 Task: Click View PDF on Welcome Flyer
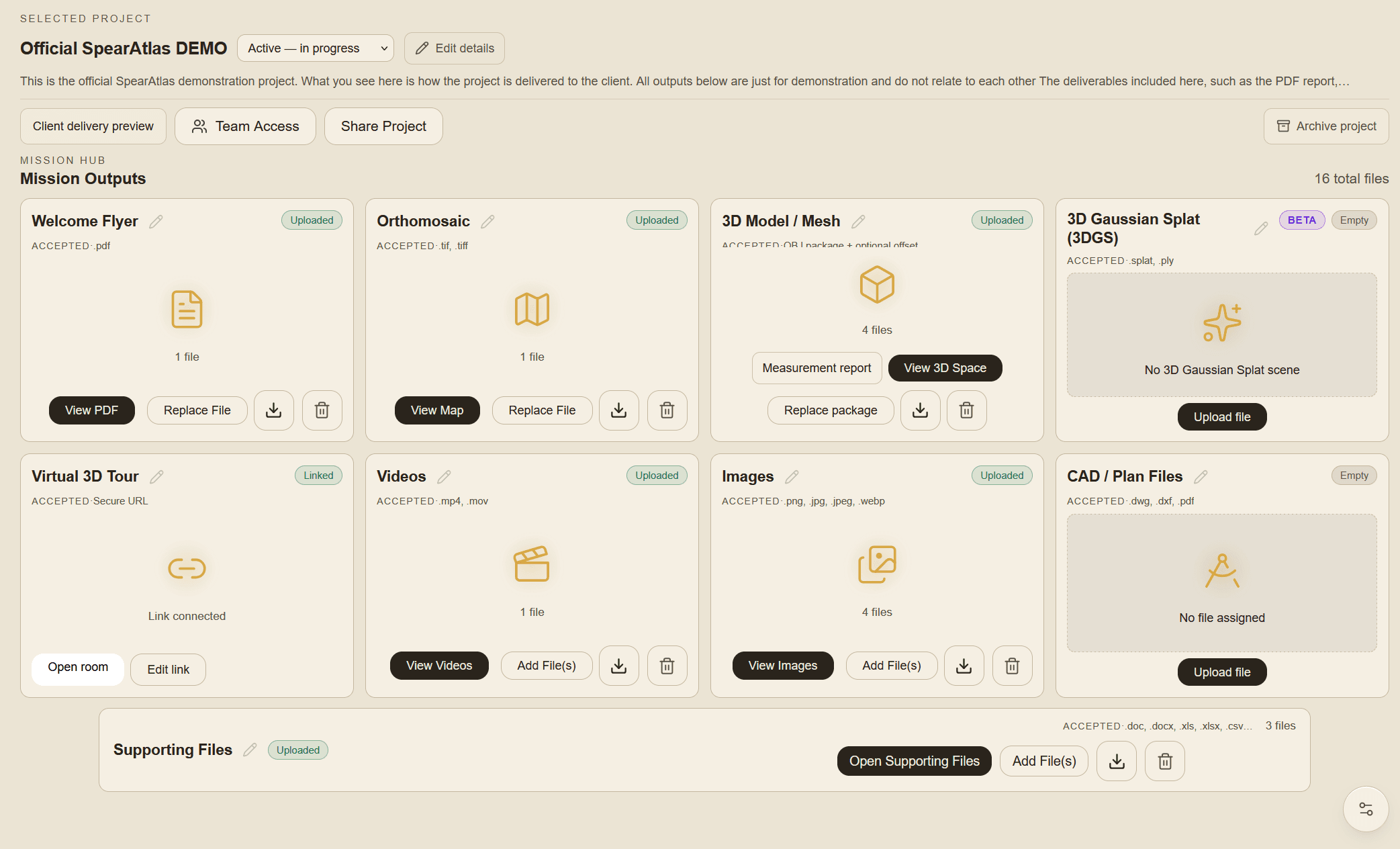coord(92,410)
